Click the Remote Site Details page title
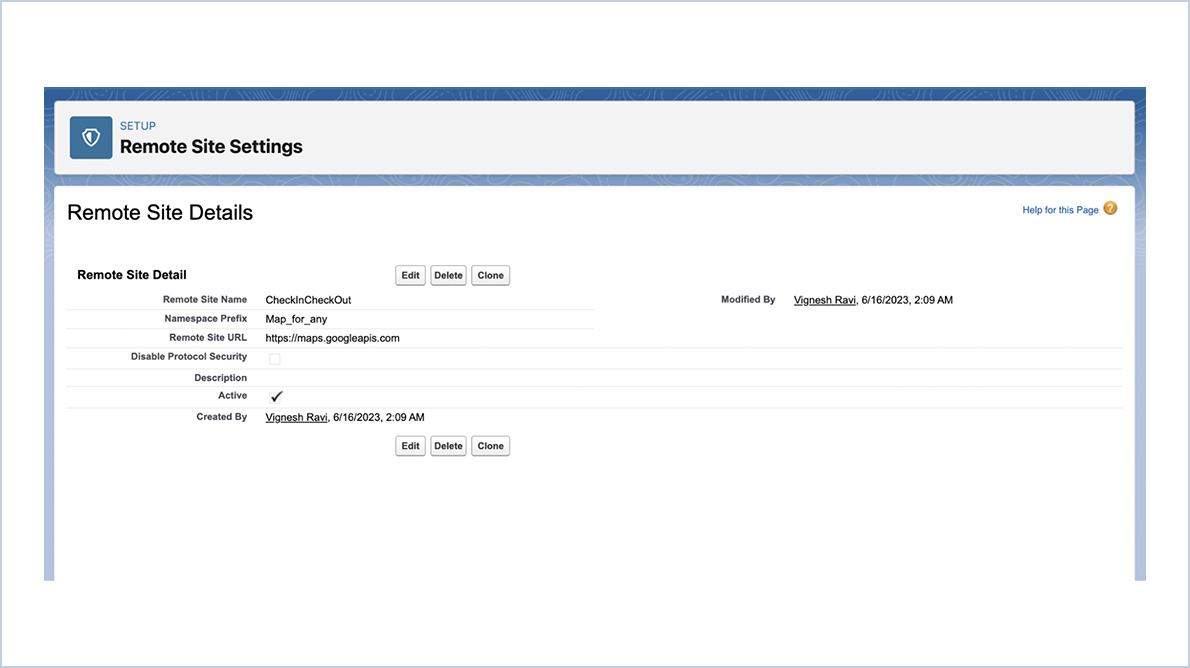The width and height of the screenshot is (1190, 668). click(x=160, y=212)
